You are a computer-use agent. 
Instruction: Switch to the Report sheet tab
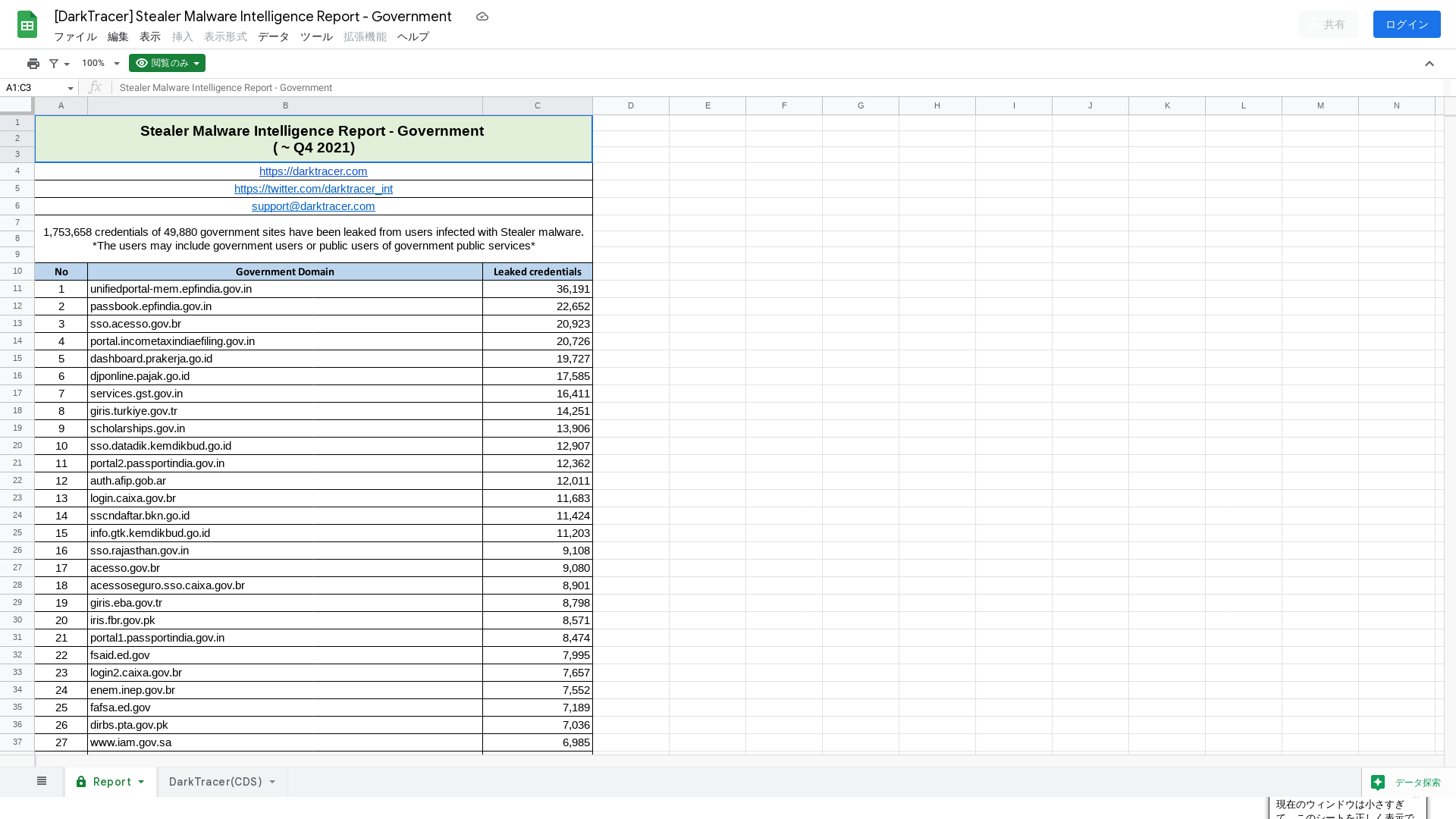(111, 782)
